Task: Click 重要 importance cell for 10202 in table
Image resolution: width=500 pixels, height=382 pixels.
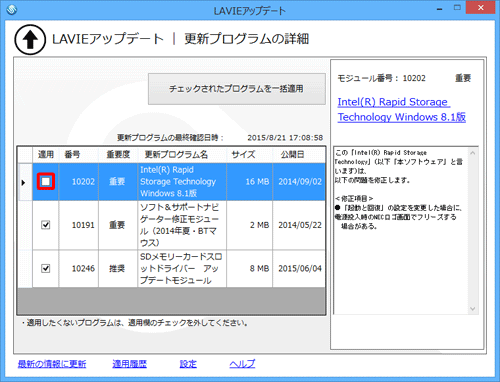Action: click(118, 182)
